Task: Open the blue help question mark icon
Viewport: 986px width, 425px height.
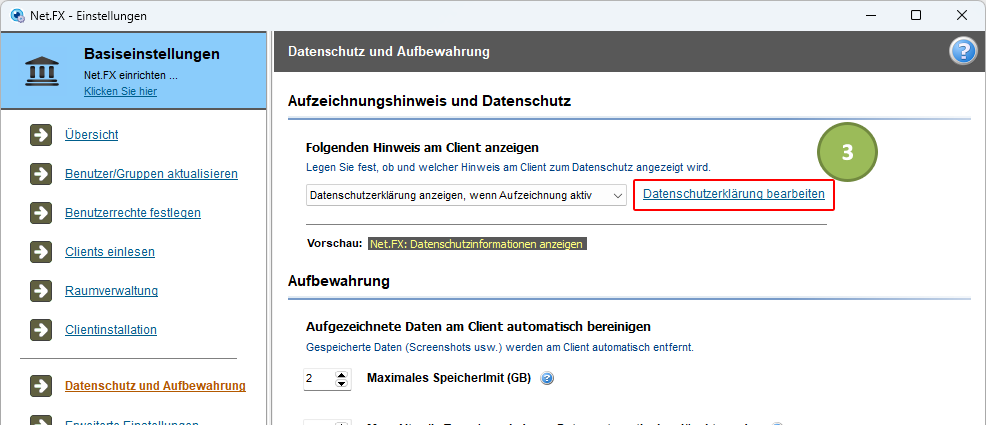Action: point(962,52)
